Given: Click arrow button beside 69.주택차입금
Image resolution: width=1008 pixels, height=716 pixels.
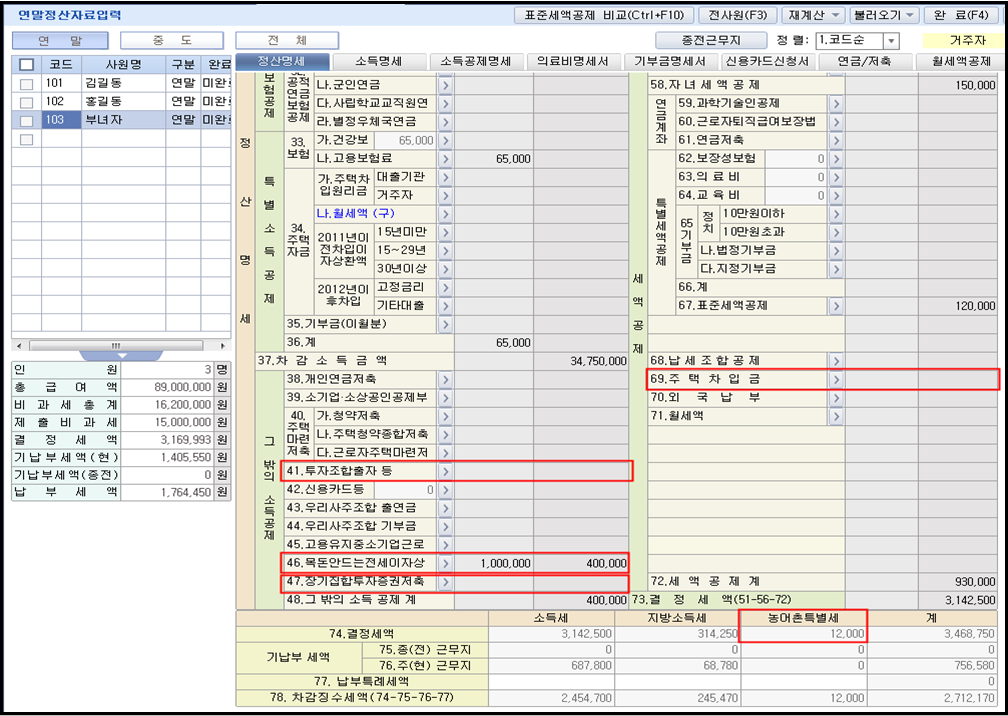Looking at the screenshot, I should tap(836, 379).
